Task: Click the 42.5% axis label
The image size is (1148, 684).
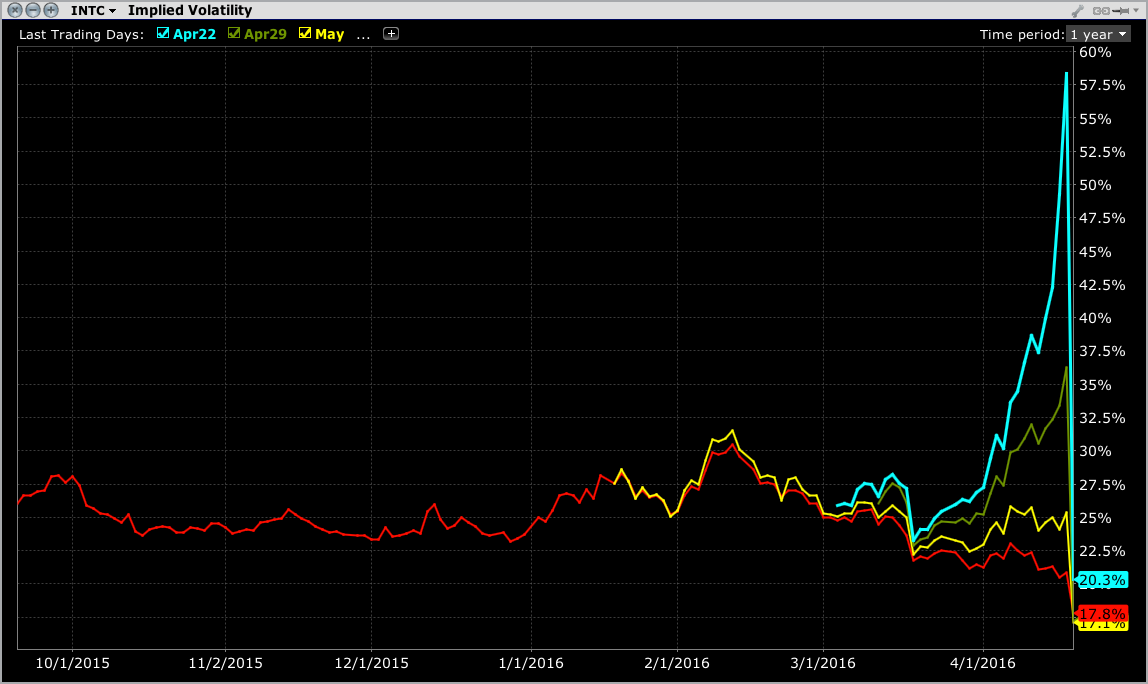Action: (x=1102, y=285)
